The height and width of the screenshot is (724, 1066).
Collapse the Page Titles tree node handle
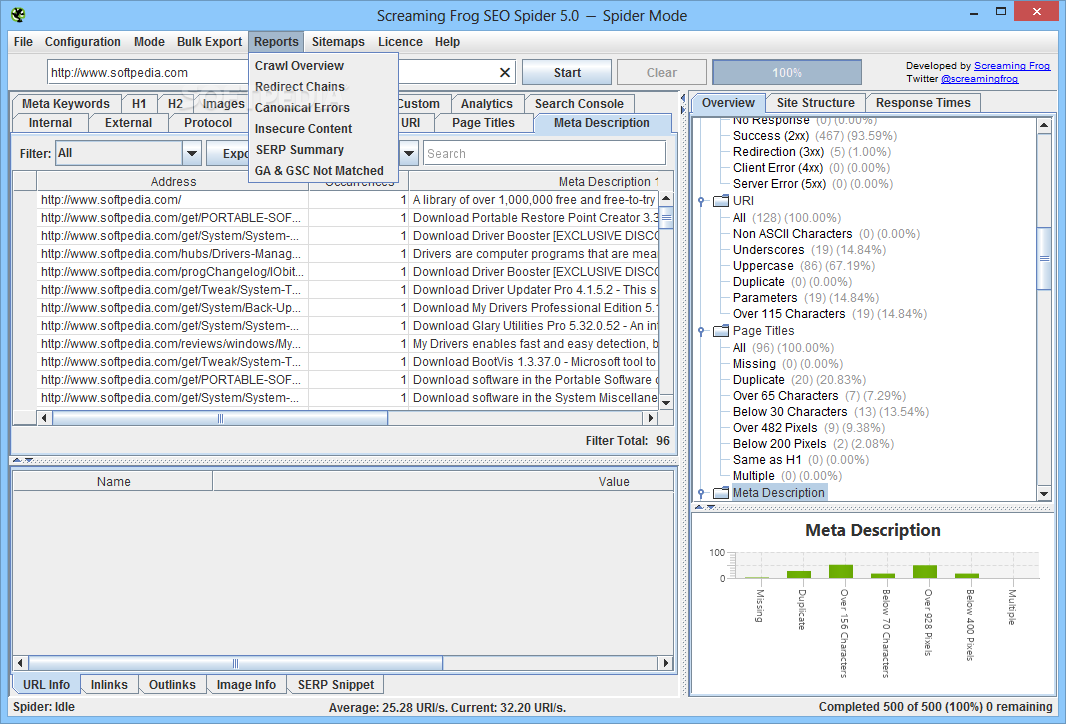(702, 331)
